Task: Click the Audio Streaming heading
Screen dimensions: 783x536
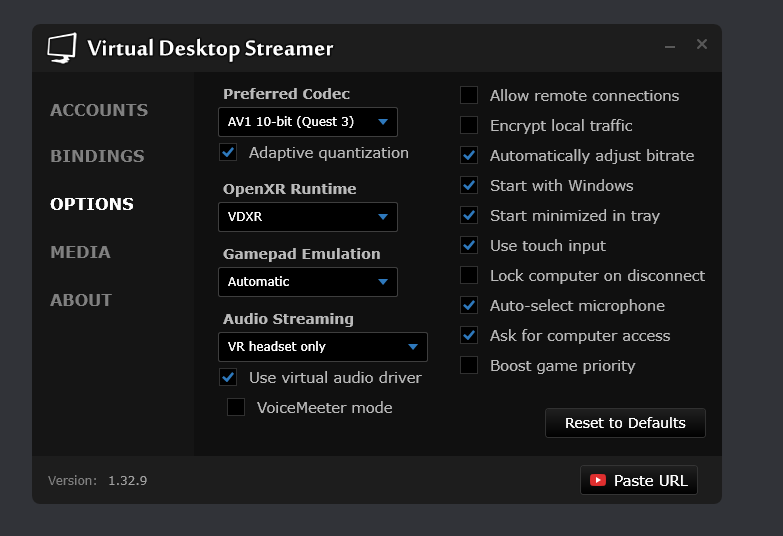Action: coord(288,319)
